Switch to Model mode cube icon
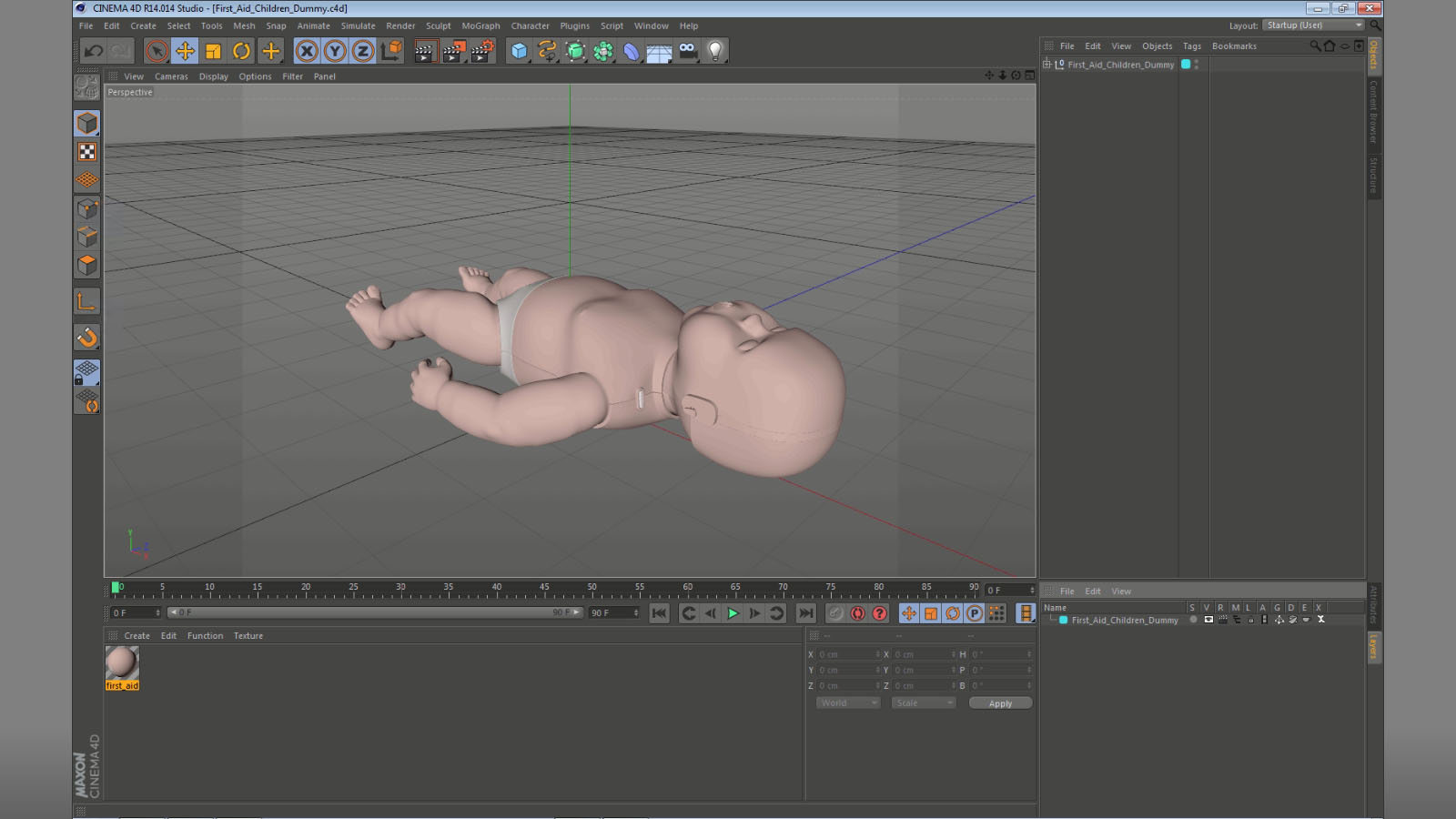Image resolution: width=1456 pixels, height=819 pixels. pos(87,123)
